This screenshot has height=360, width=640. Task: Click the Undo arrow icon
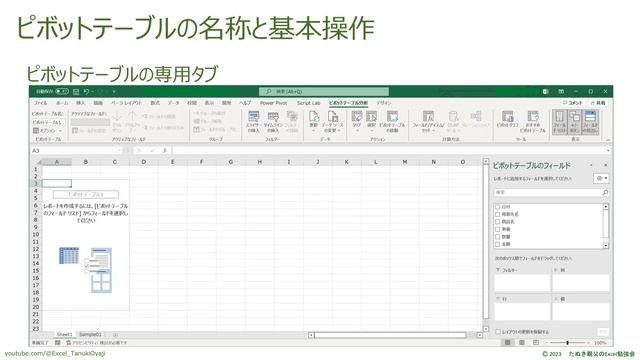point(86,91)
